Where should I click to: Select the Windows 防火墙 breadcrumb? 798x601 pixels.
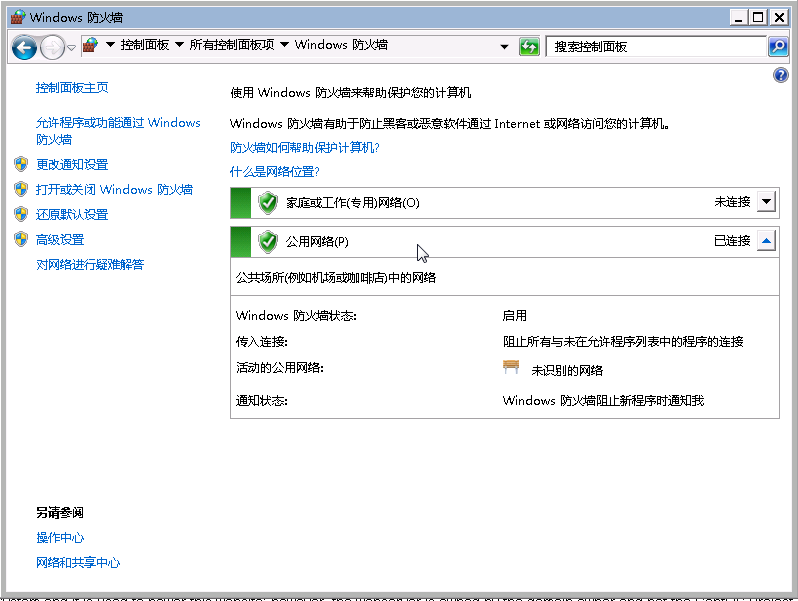click(341, 45)
